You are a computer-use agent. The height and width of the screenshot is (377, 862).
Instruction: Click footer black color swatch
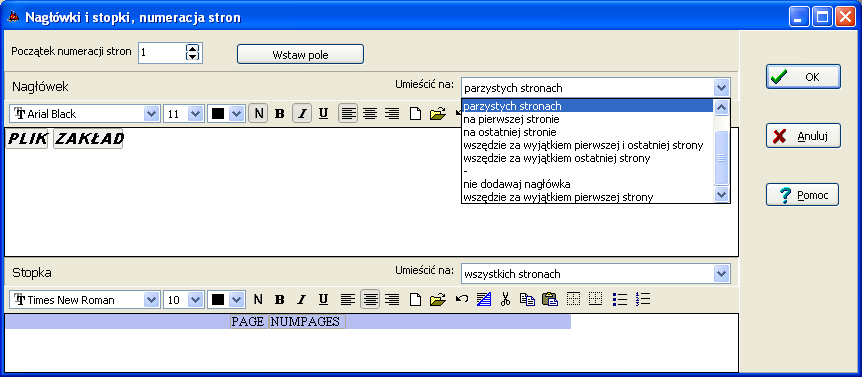pyautogui.click(x=218, y=300)
